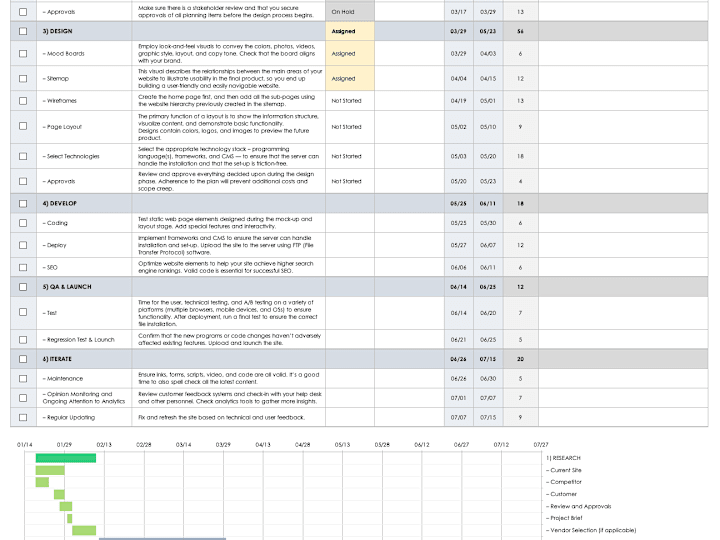Select the Deploy end date 06/07
Viewport: 720px width, 540px height.
click(x=488, y=245)
